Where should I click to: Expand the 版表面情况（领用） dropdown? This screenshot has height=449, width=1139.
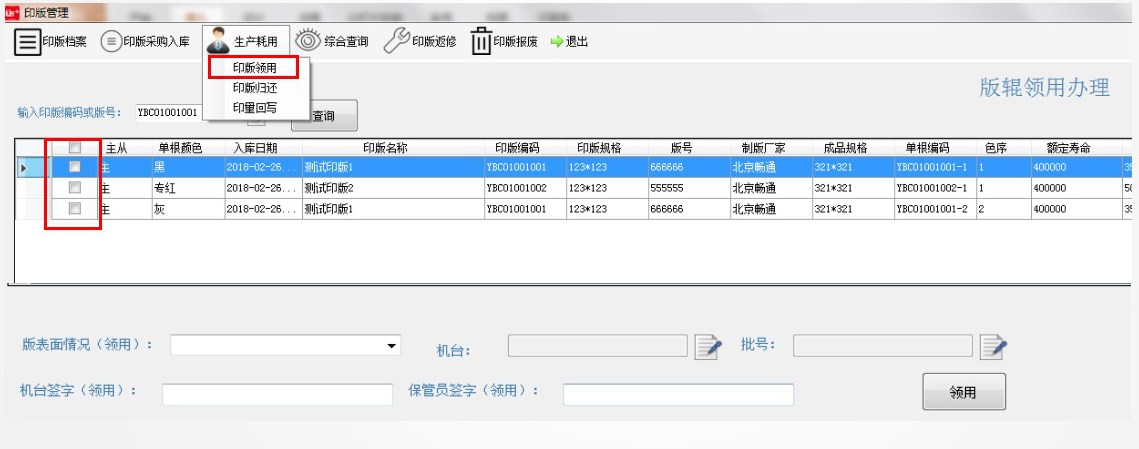pos(390,346)
